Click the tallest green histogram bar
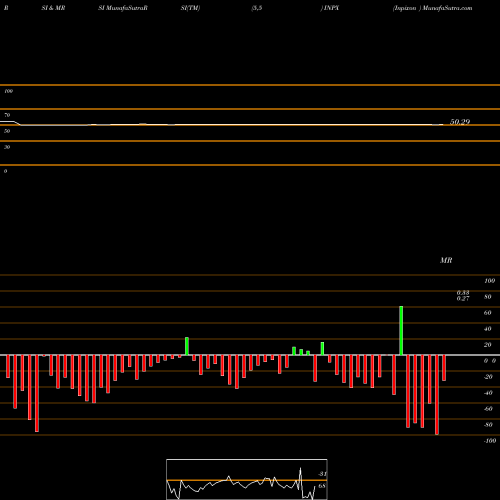Viewport: 500px width, 500px height. coord(401,331)
